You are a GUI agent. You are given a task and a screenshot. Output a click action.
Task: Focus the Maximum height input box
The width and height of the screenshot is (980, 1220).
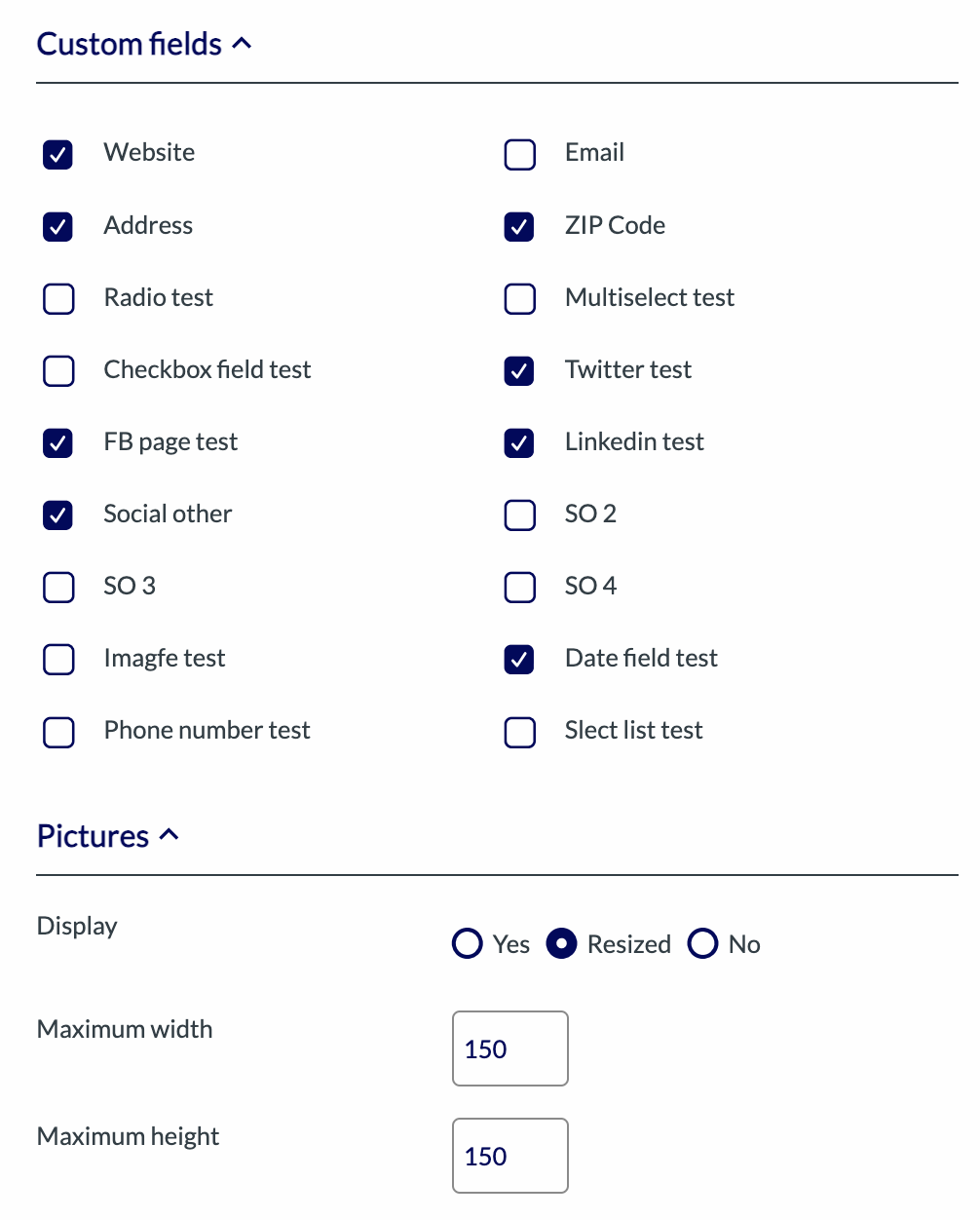(509, 1156)
